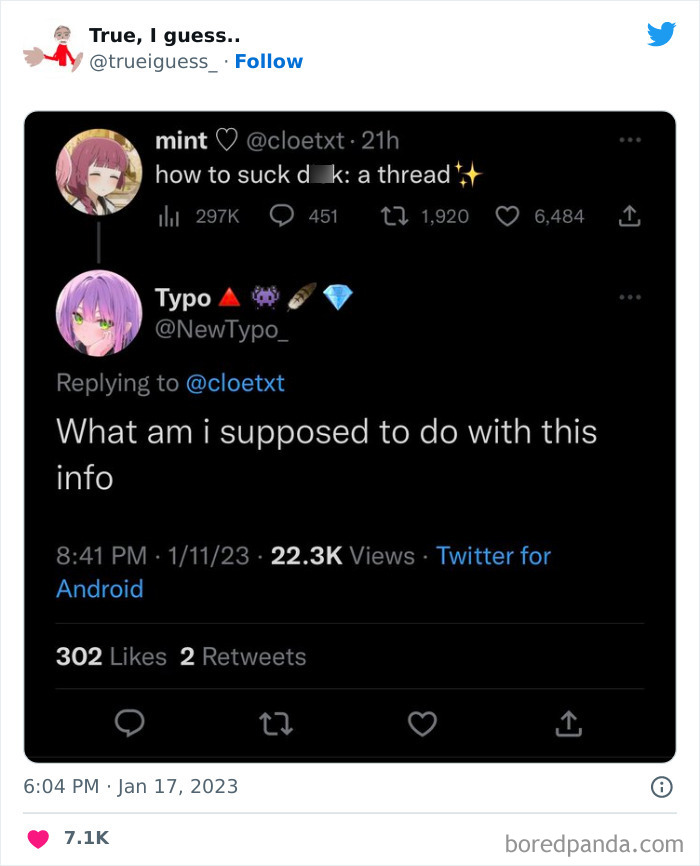Like the embedded tweet with pink heart
Screen dimensions: 700x866
pos(38,838)
